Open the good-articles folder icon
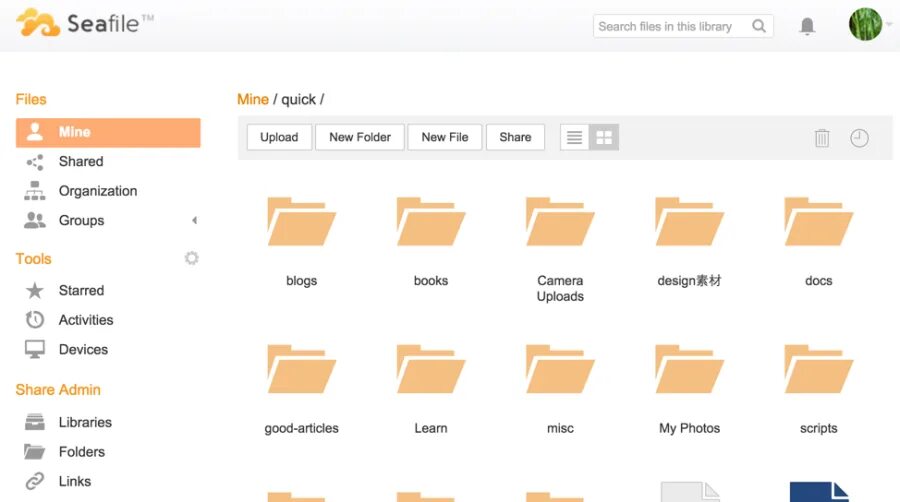Viewport: 900px width, 502px height. pos(301,369)
